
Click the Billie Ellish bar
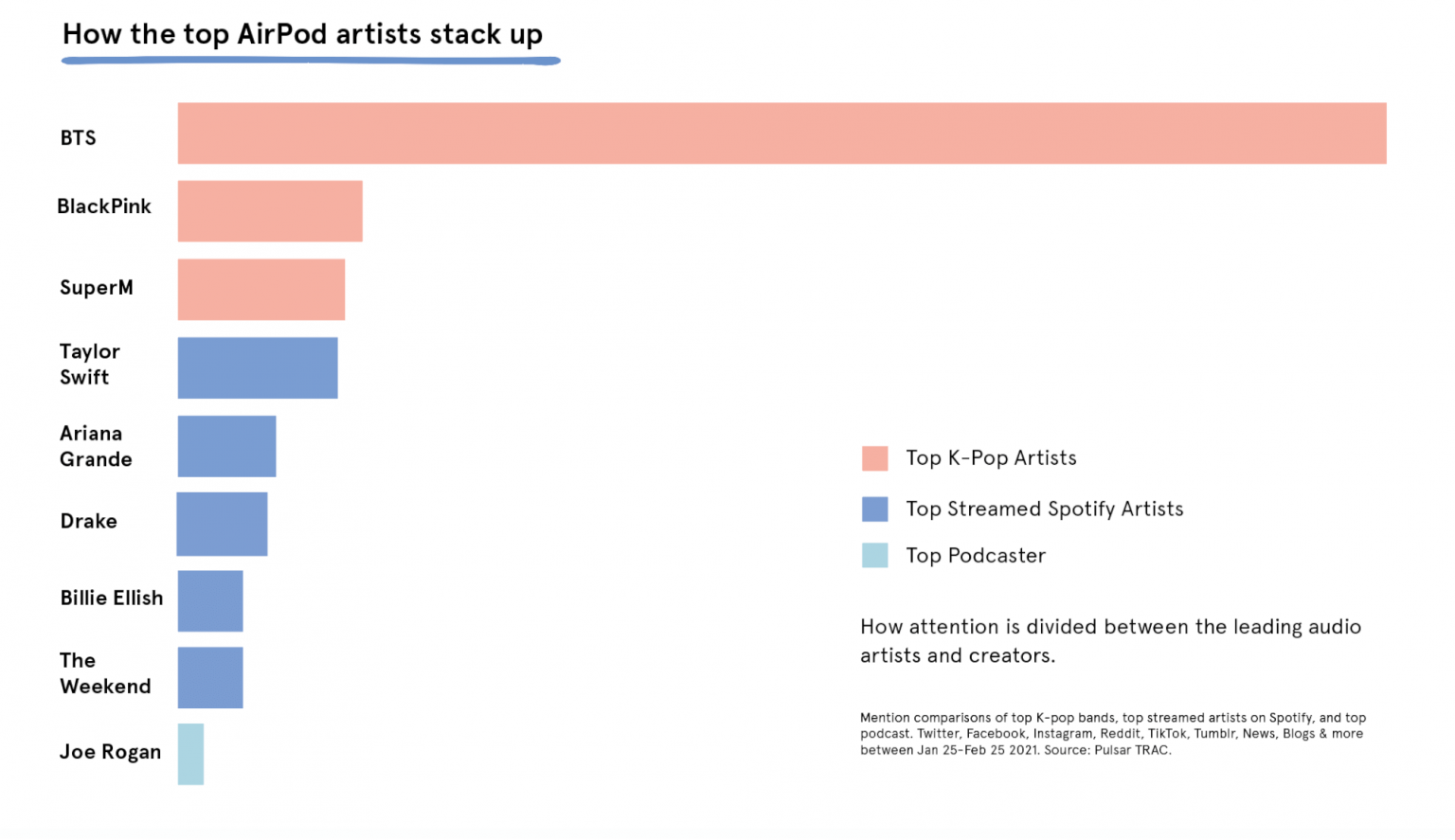[210, 601]
